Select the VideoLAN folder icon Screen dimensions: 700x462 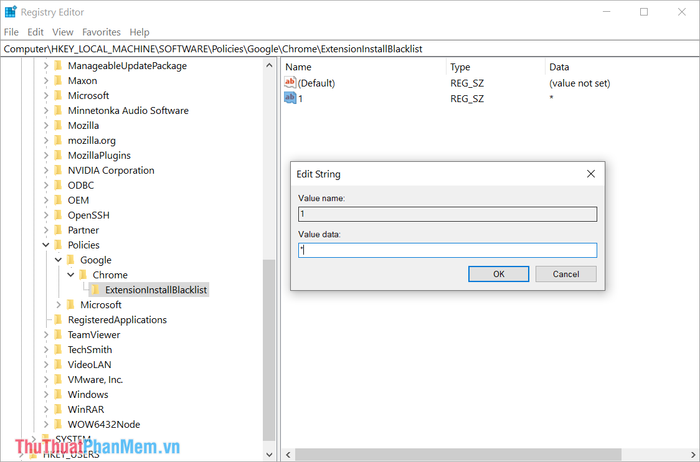point(58,365)
